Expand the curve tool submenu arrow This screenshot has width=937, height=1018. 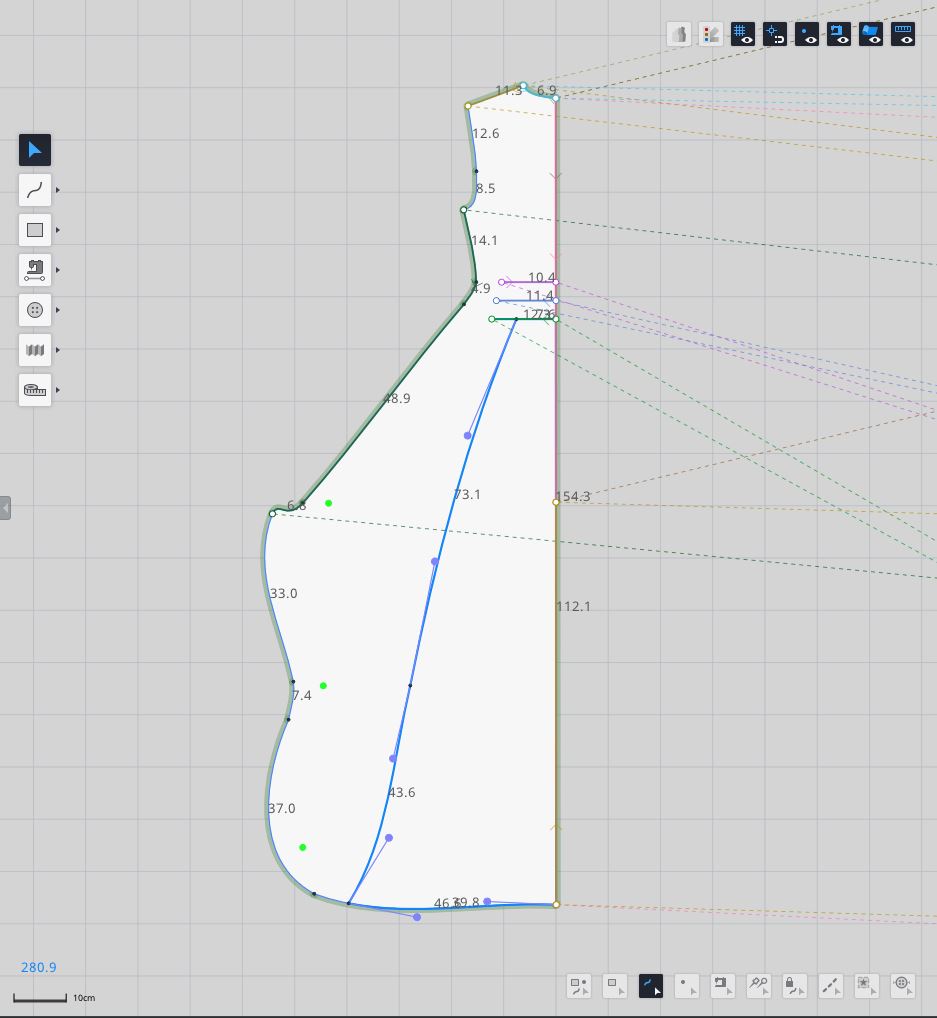58,190
